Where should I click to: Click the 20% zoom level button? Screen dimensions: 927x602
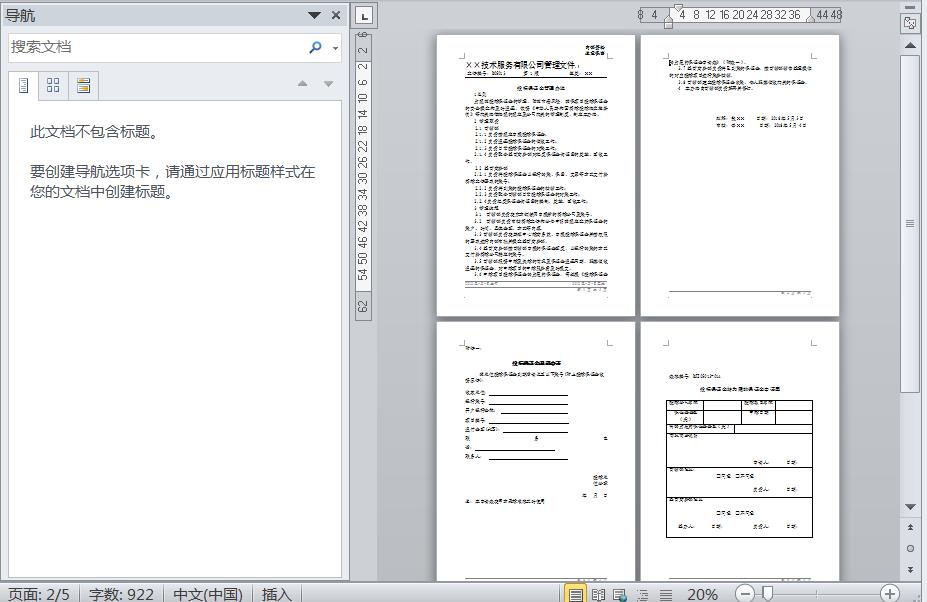tap(702, 594)
